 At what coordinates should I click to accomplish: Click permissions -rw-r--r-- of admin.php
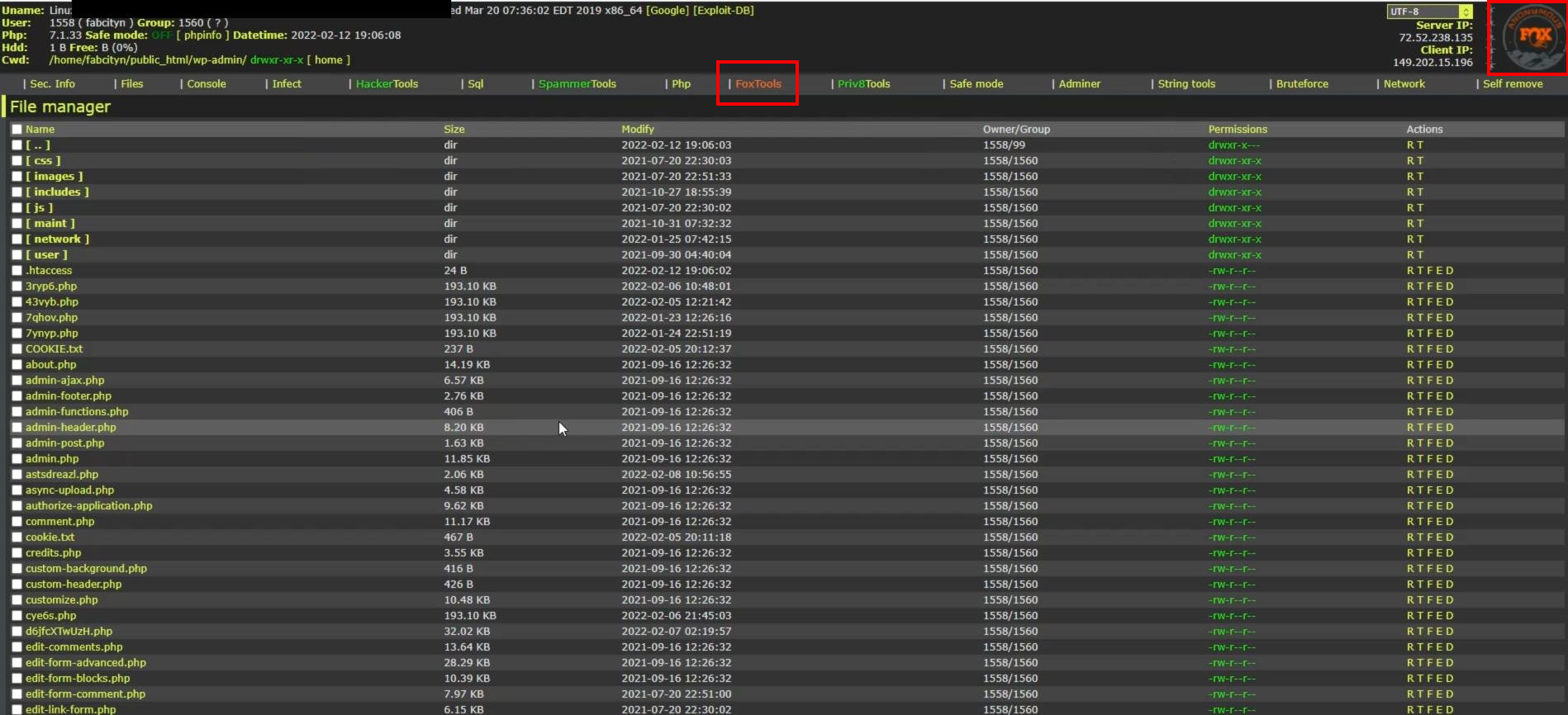1232,458
